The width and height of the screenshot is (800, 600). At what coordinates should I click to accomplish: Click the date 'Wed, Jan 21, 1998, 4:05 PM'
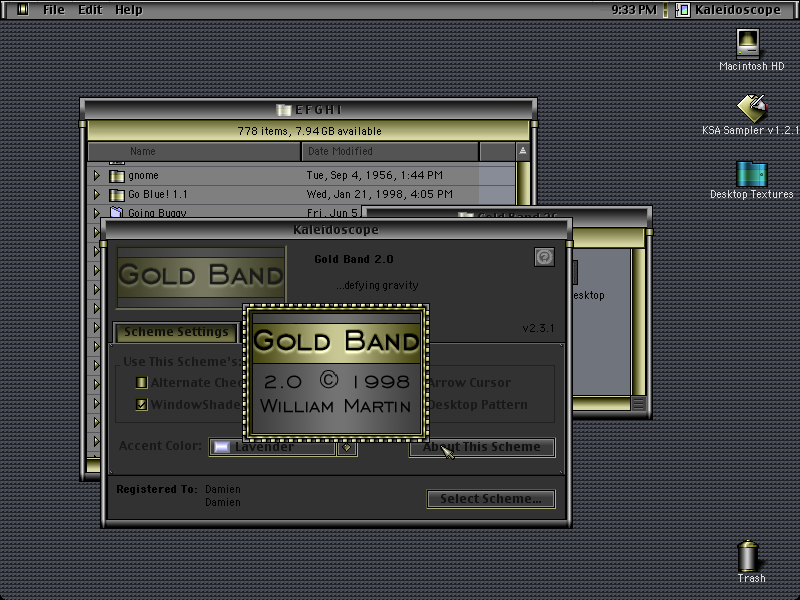tap(380, 194)
